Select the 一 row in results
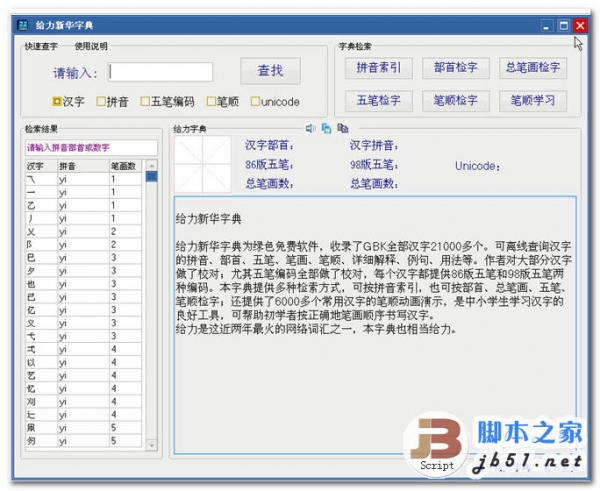The width and height of the screenshot is (600, 491). coord(83,192)
